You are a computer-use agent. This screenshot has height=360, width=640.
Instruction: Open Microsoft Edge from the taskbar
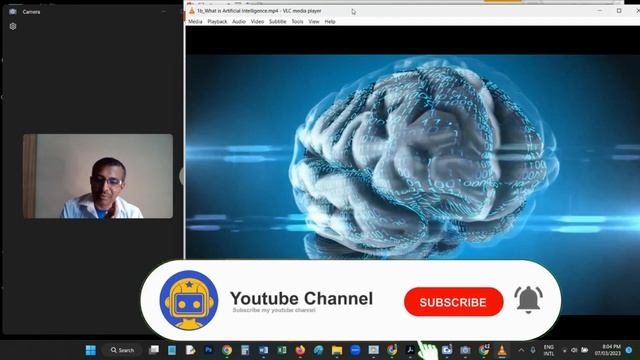coord(318,350)
